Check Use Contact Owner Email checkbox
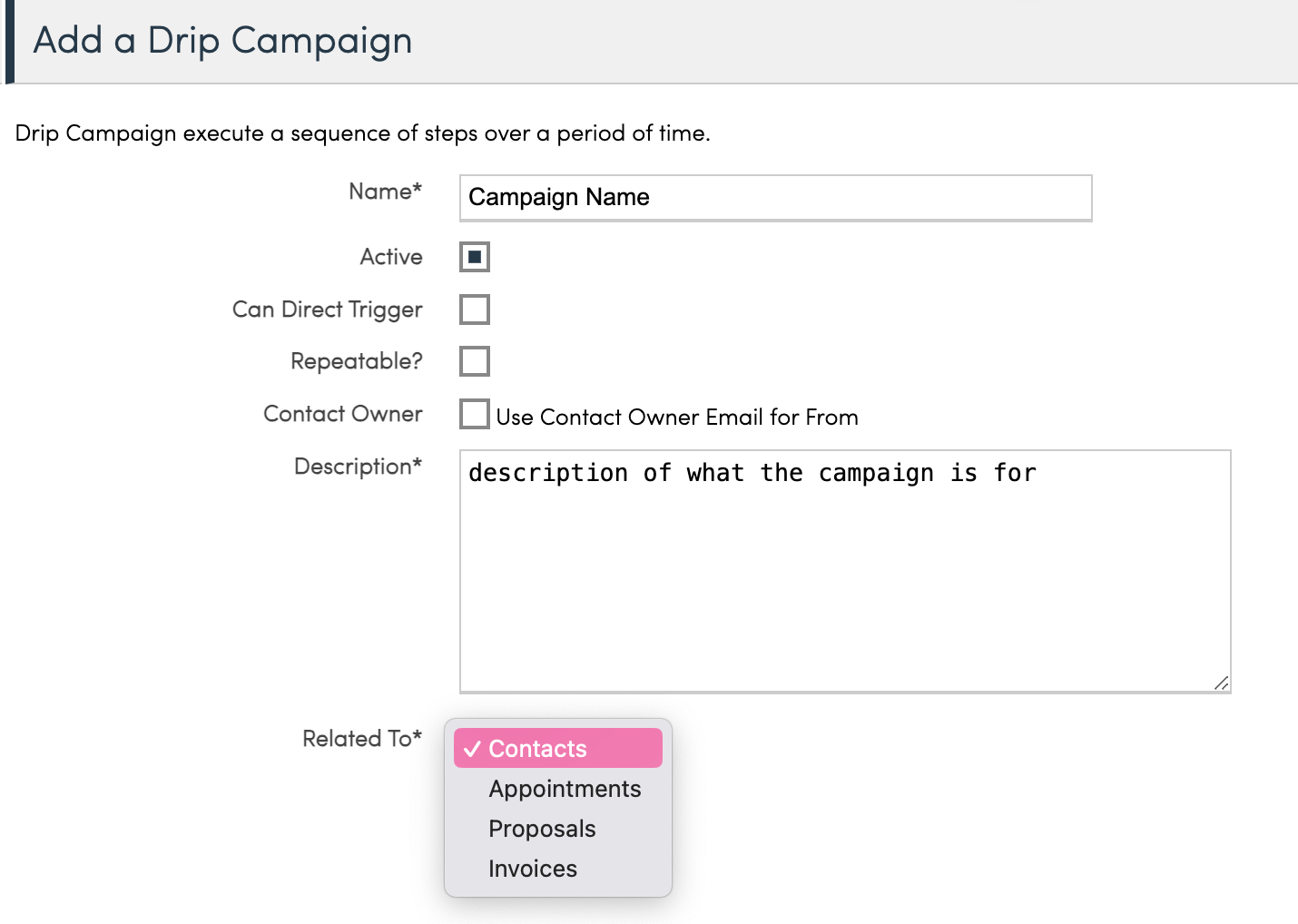The image size is (1298, 924). click(475, 414)
